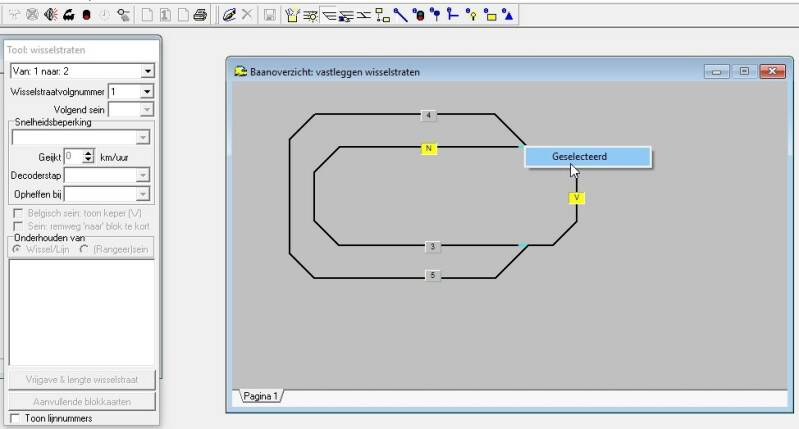The image size is (799, 429).
Task: Click the yellow rectangle block tool icon
Action: (x=490, y=15)
